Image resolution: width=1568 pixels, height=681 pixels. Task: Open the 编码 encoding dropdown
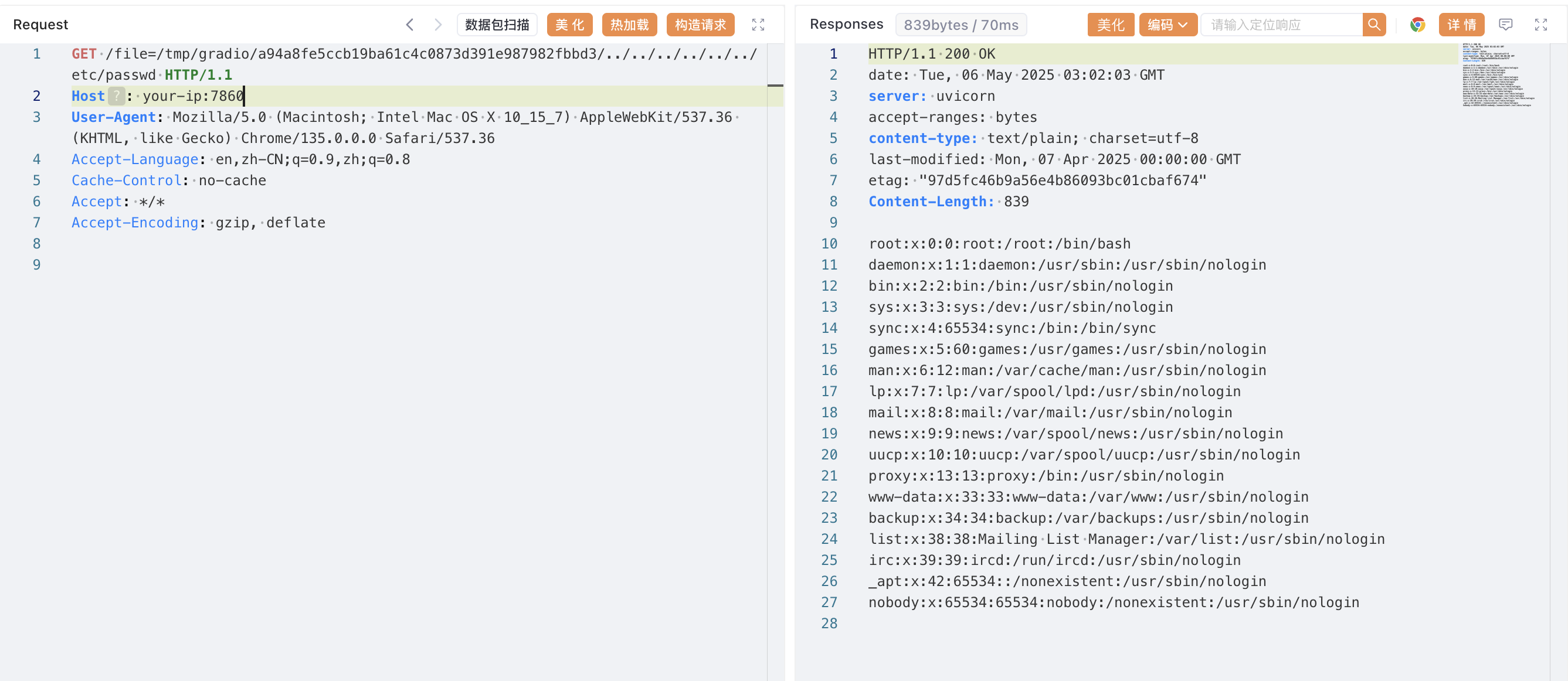(1167, 25)
